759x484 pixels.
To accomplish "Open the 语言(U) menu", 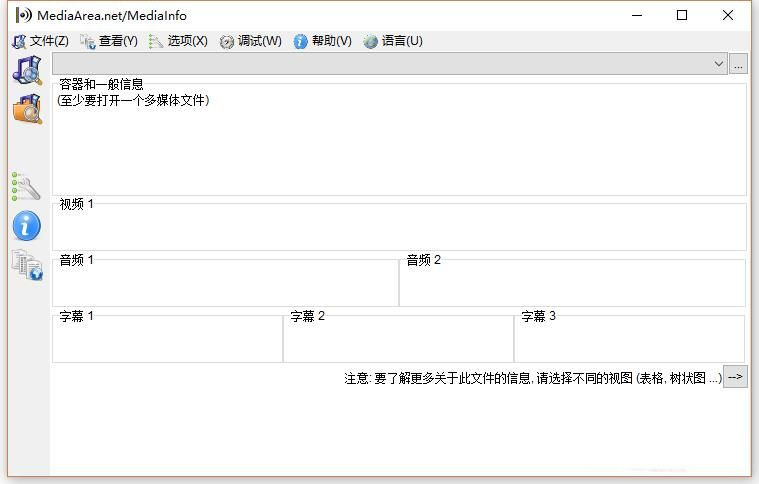I will pos(393,41).
